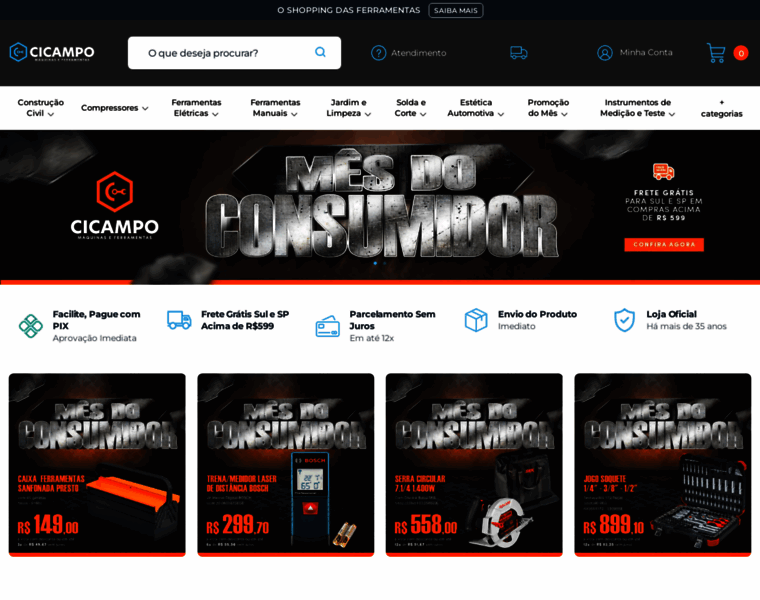The image size is (760, 600).
Task: Click the Atendimento help icon
Action: [378, 53]
